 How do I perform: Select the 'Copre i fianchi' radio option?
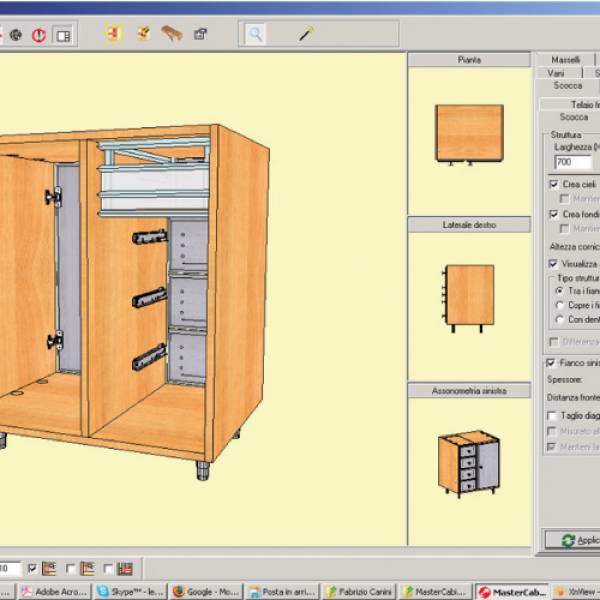pyautogui.click(x=559, y=304)
